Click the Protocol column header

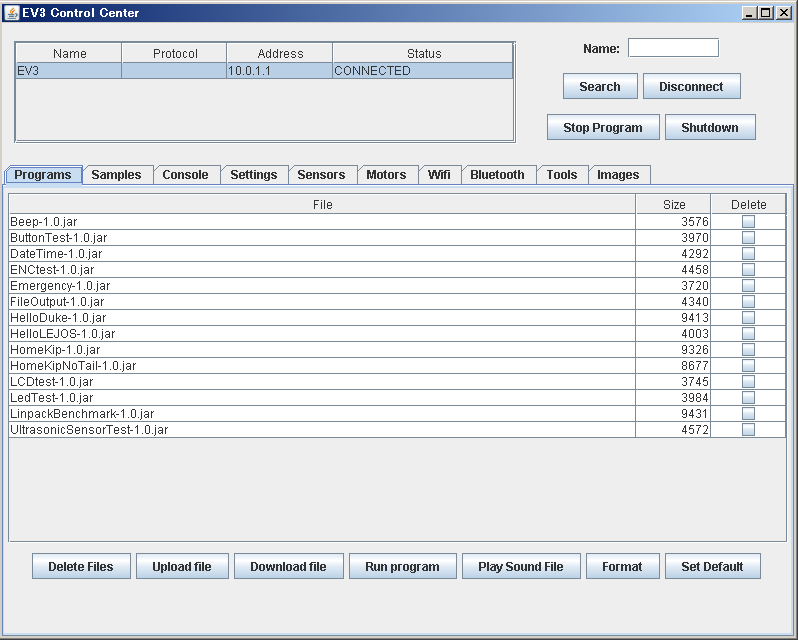[x=175, y=53]
